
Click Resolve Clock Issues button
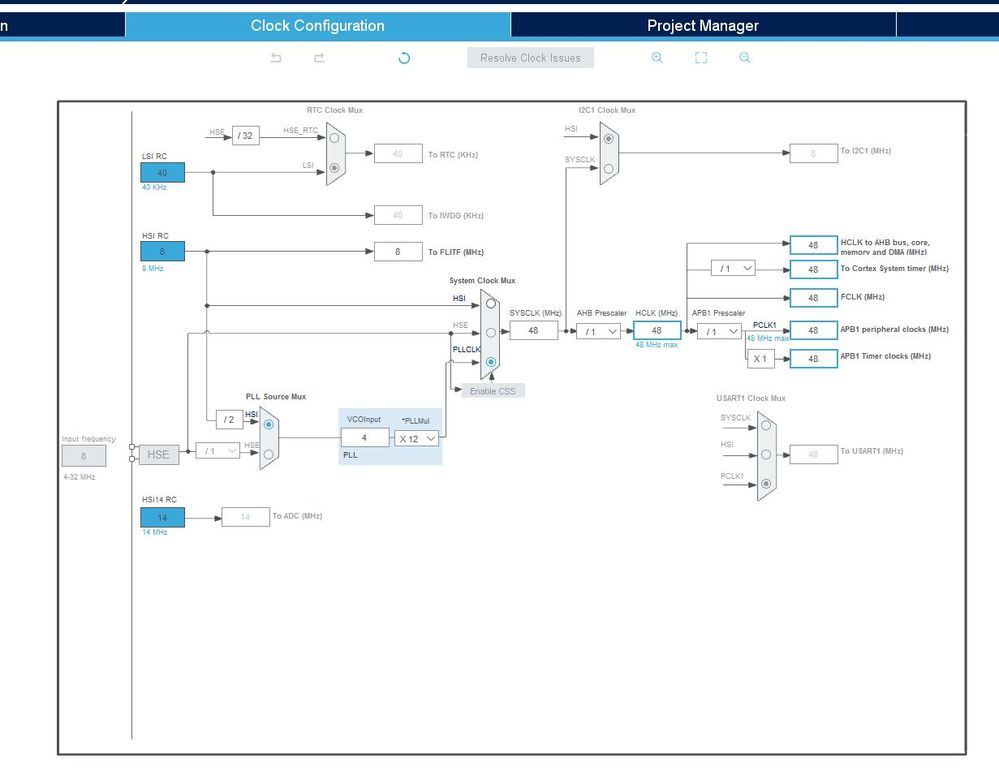[x=531, y=58]
